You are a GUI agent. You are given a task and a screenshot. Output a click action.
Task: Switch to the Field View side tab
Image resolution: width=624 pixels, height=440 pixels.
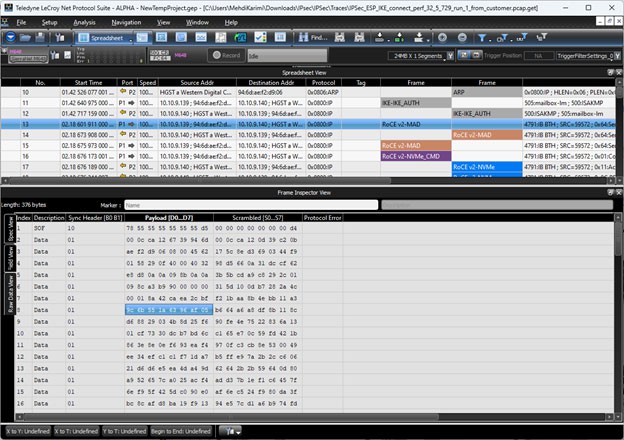pyautogui.click(x=10, y=258)
